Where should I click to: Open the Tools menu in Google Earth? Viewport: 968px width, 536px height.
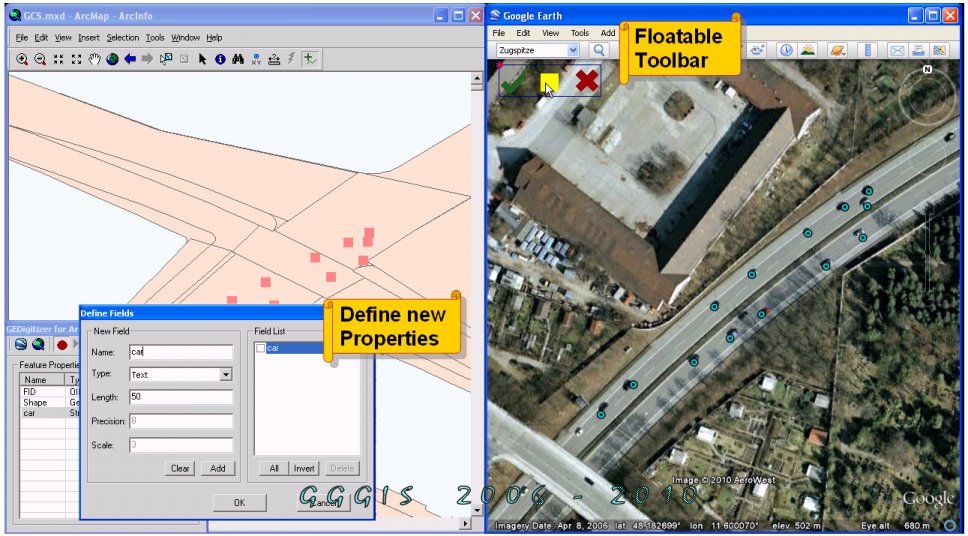580,33
